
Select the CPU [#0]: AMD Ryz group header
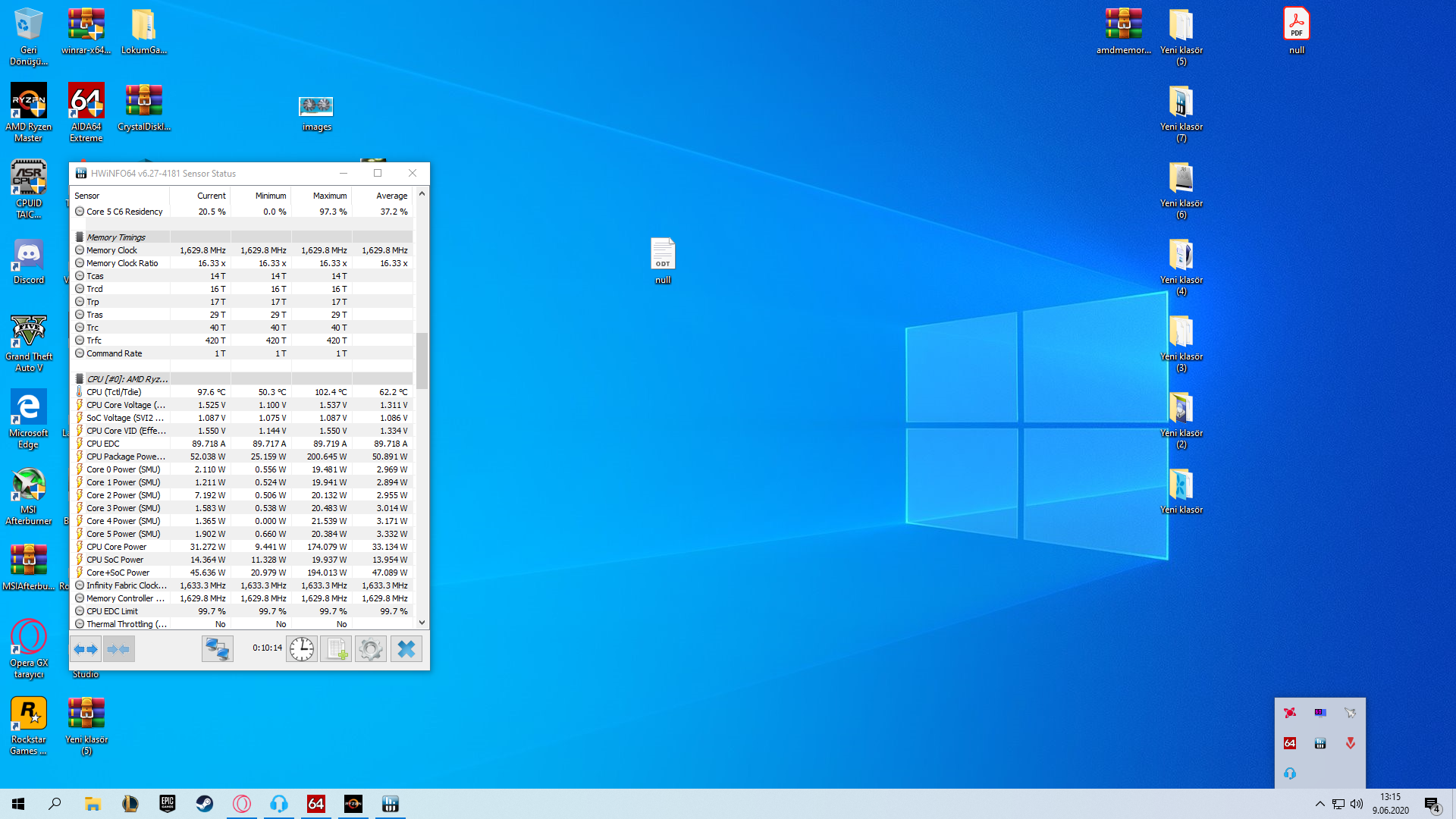242,379
